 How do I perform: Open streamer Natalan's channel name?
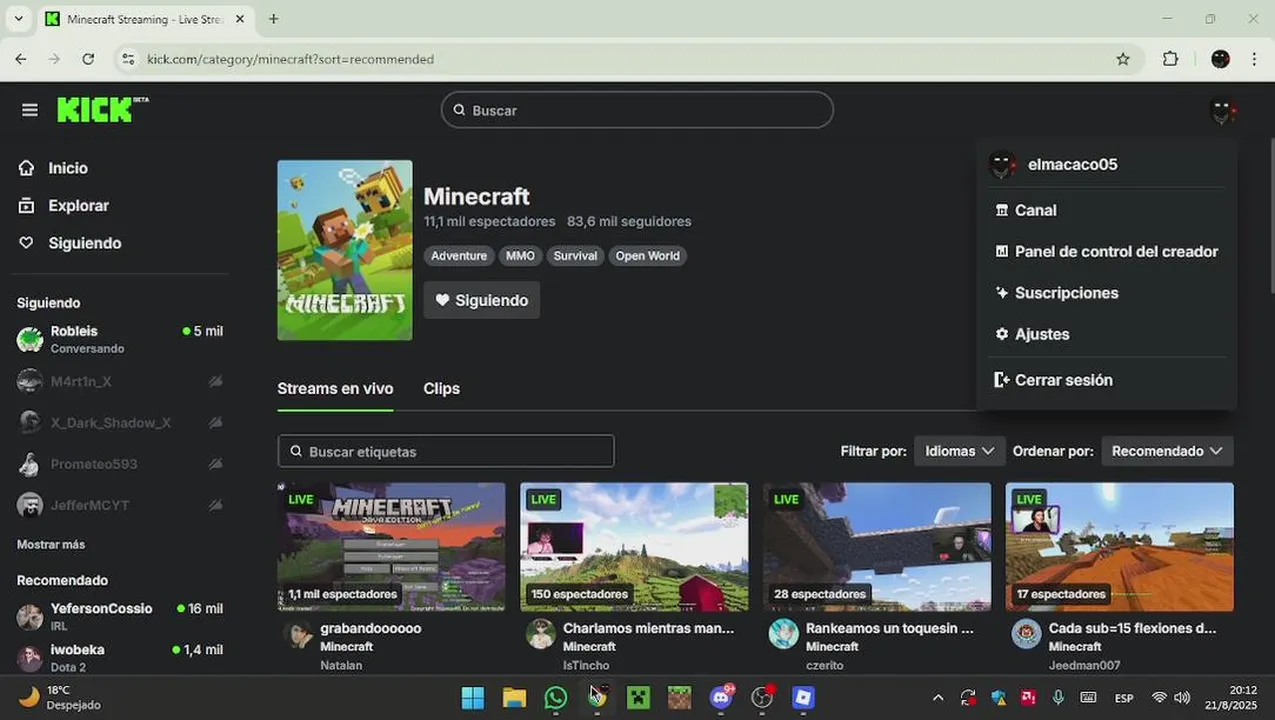(341, 665)
